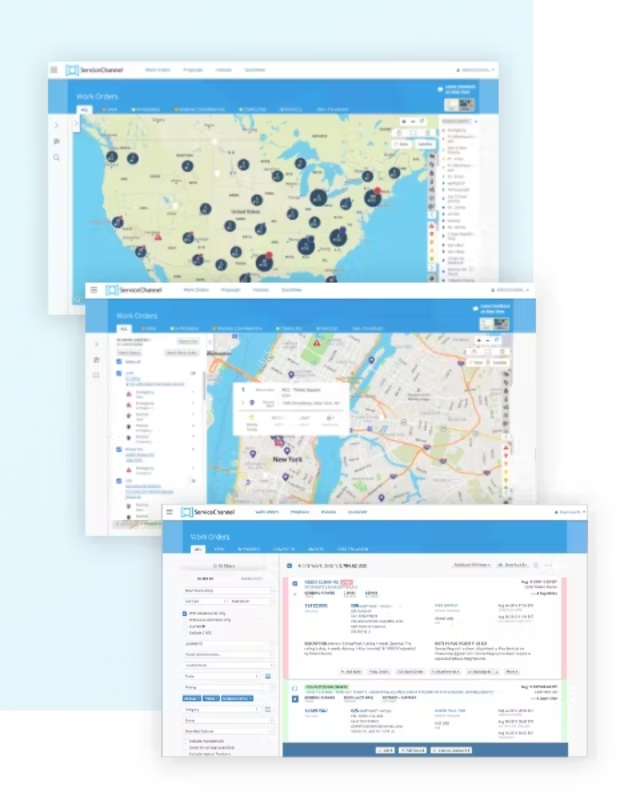Click the search icon in US map window's left rail

(57, 158)
